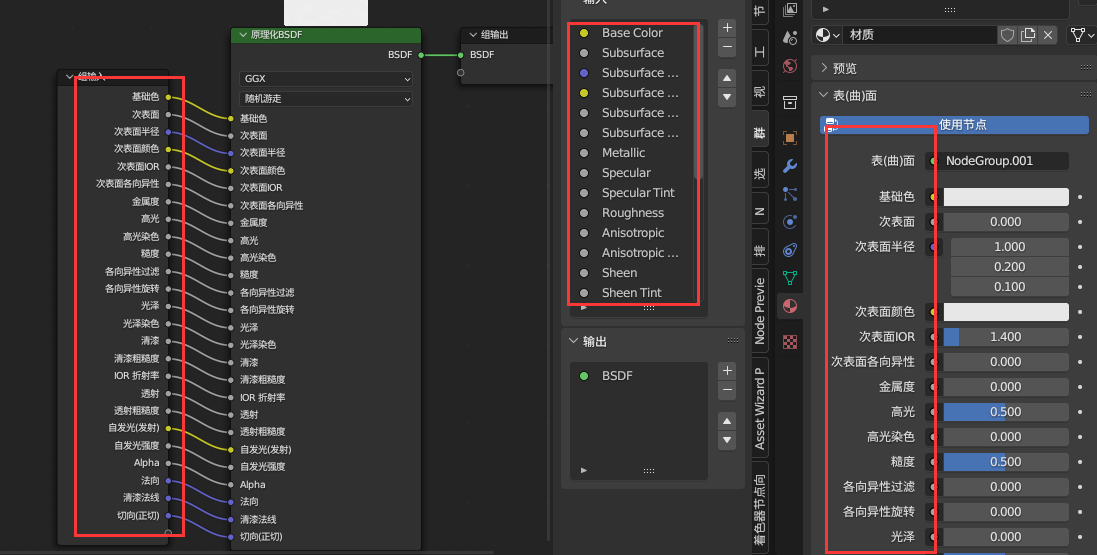Open the world properties globe icon
Viewport: 1097px width, 555px height.
[790, 66]
